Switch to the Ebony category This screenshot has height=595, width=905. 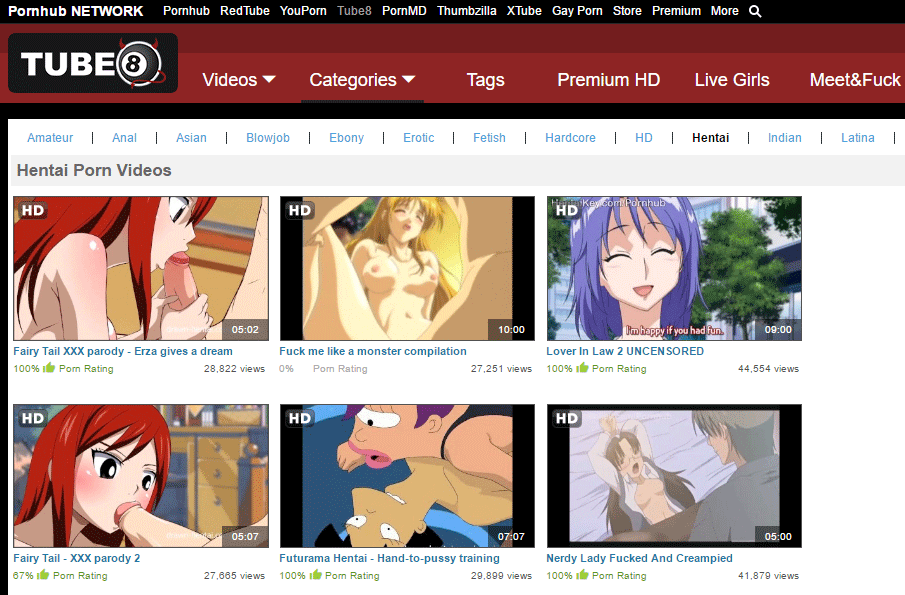click(346, 138)
